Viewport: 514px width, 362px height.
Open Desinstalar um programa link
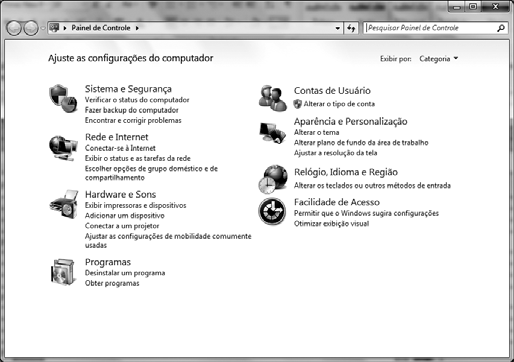[x=125, y=273]
